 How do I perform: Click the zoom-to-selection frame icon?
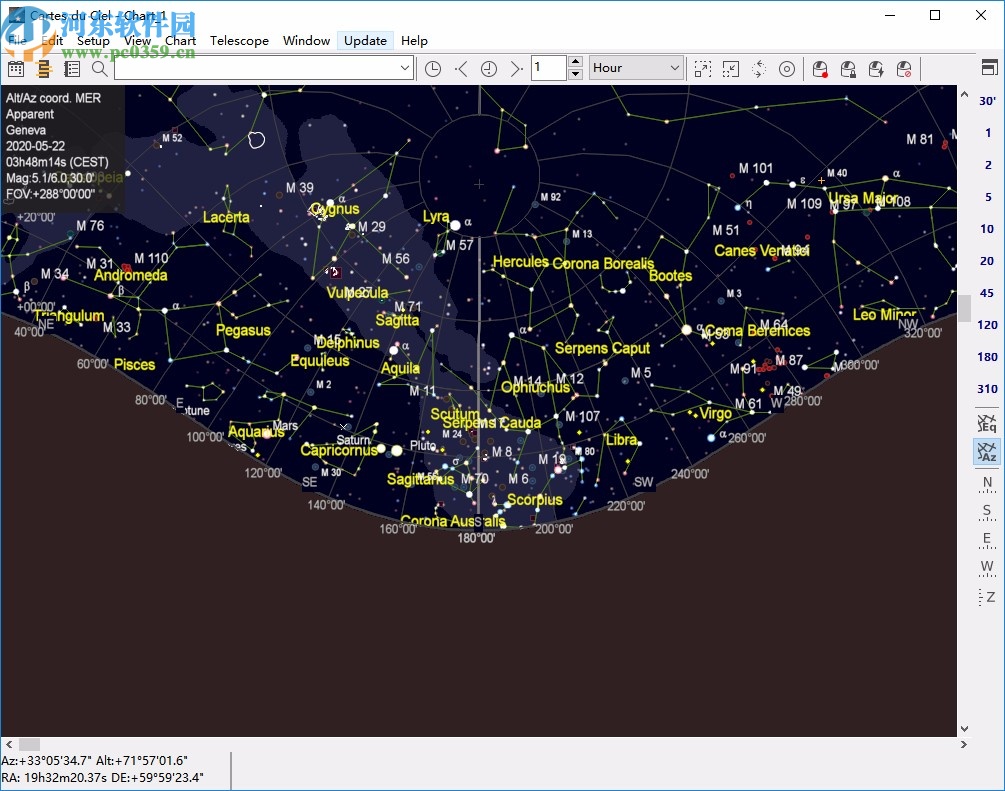point(703,68)
